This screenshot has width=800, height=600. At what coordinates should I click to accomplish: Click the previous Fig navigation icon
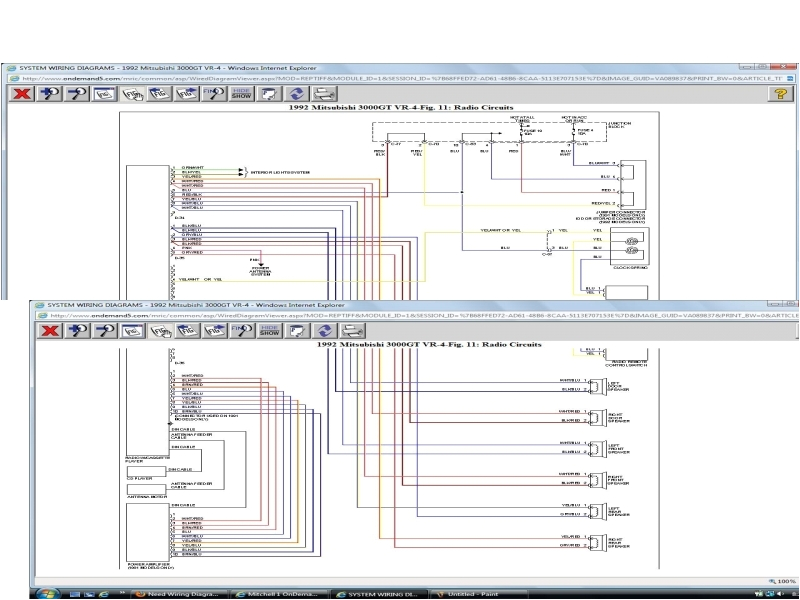tap(157, 92)
